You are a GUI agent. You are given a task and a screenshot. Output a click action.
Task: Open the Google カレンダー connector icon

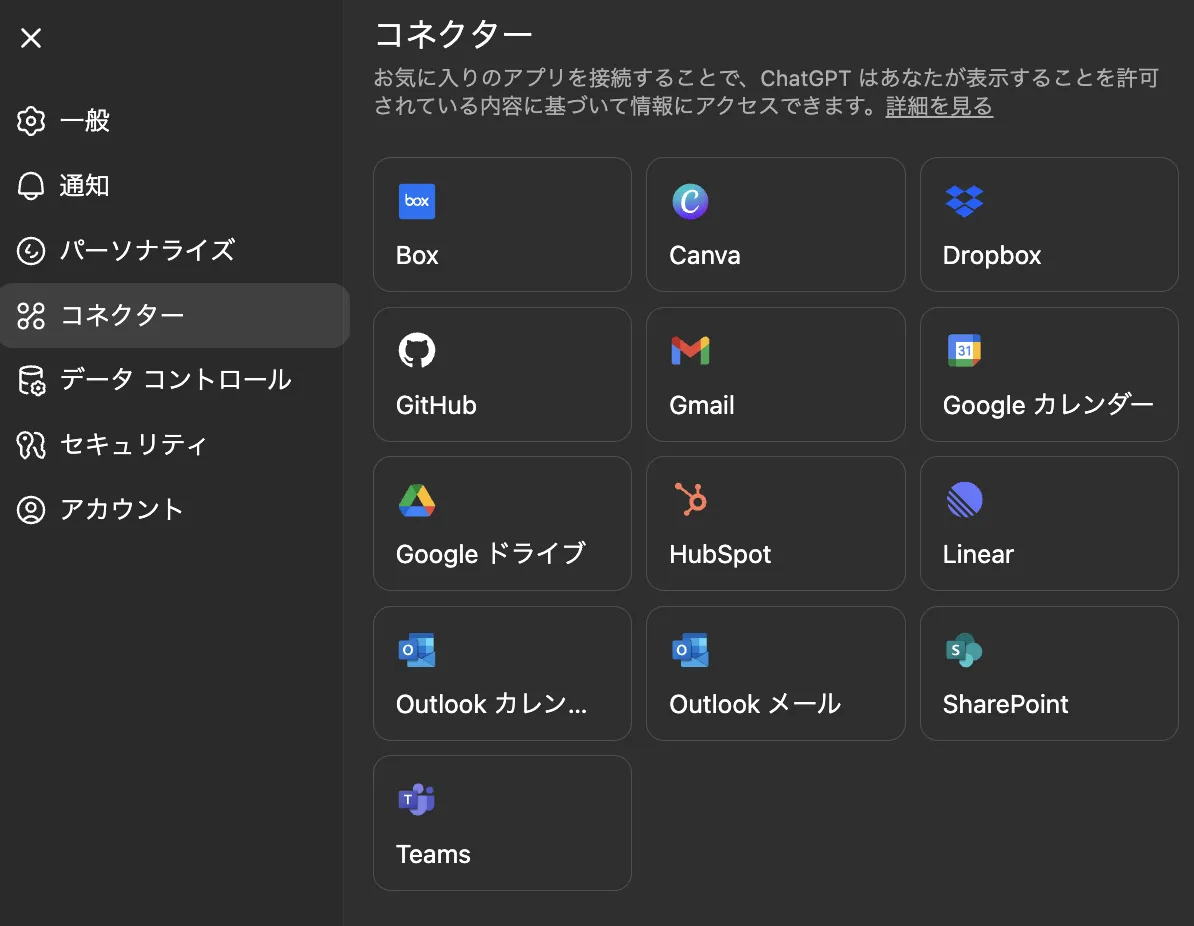(964, 351)
